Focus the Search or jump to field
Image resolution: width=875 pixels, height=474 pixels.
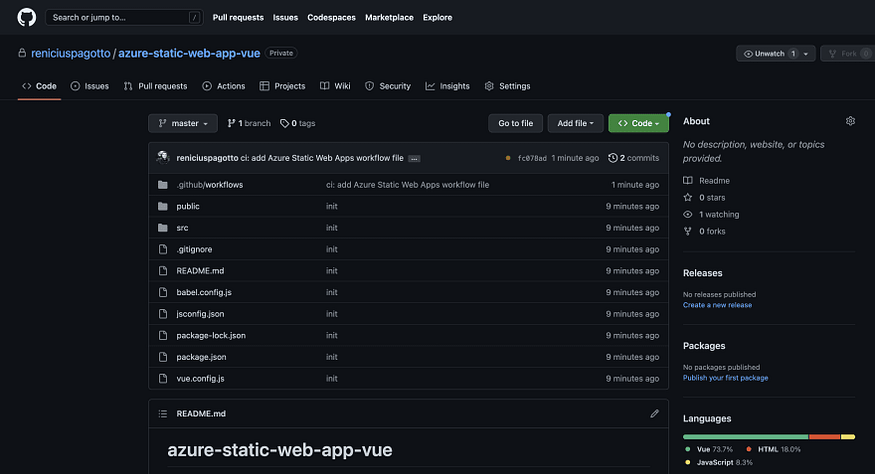[x=124, y=17]
